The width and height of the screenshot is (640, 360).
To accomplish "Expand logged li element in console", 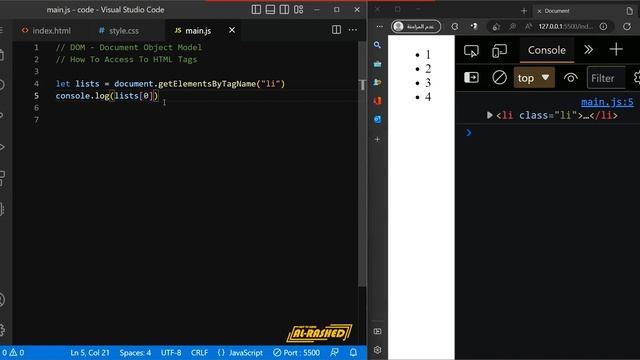I will (489, 116).
